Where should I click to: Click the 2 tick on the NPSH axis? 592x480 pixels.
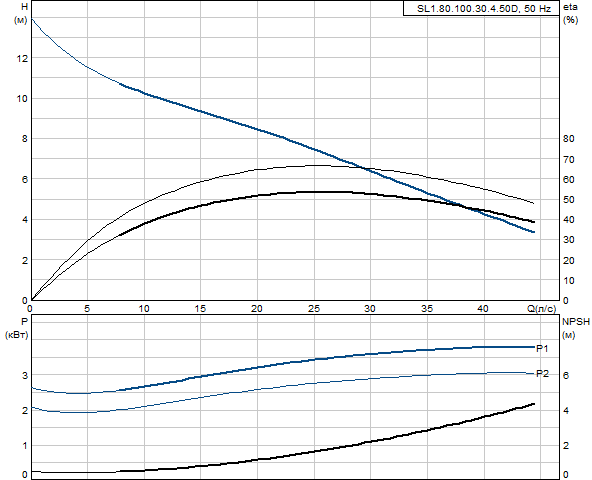point(566,446)
